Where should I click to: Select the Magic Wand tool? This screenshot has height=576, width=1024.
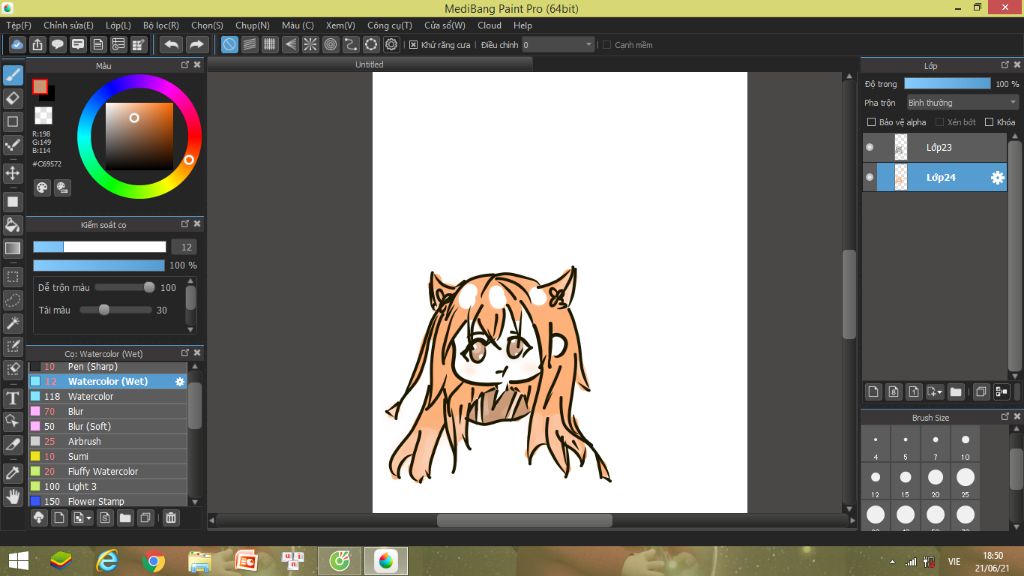pyautogui.click(x=12, y=323)
